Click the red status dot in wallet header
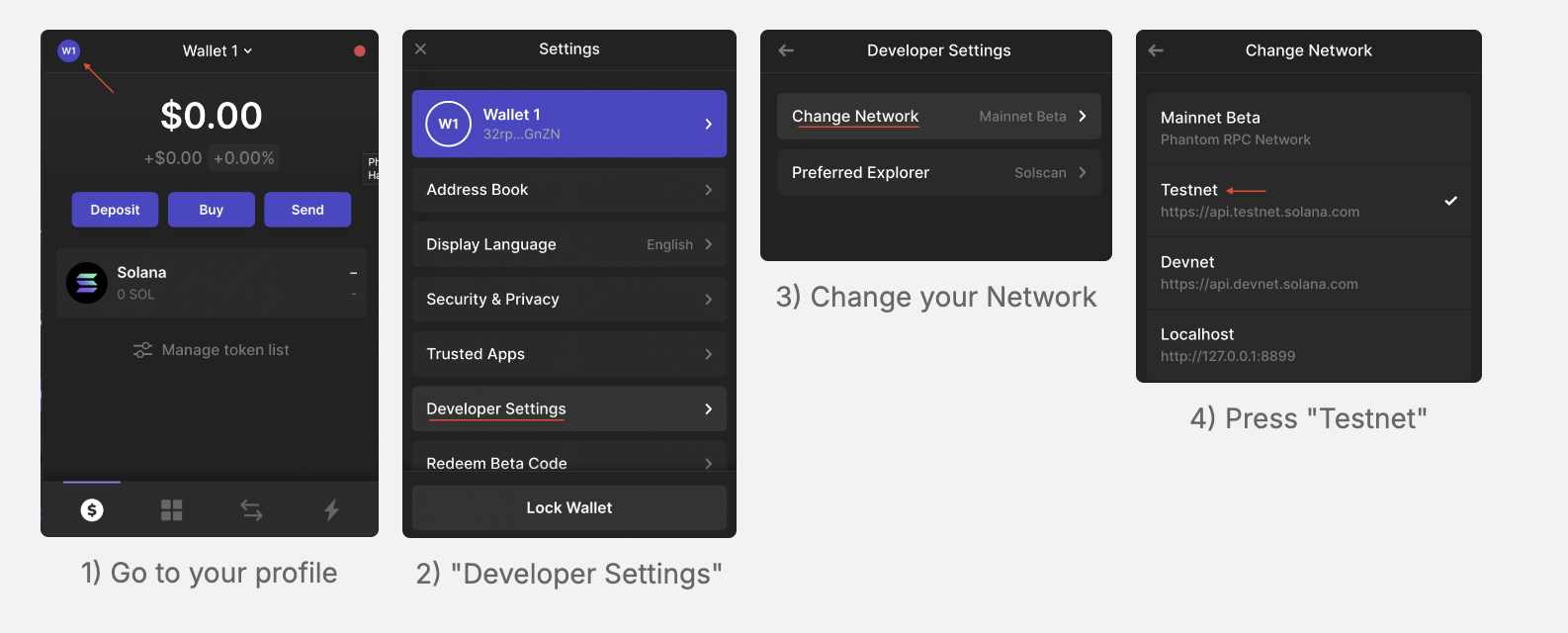 point(360,50)
